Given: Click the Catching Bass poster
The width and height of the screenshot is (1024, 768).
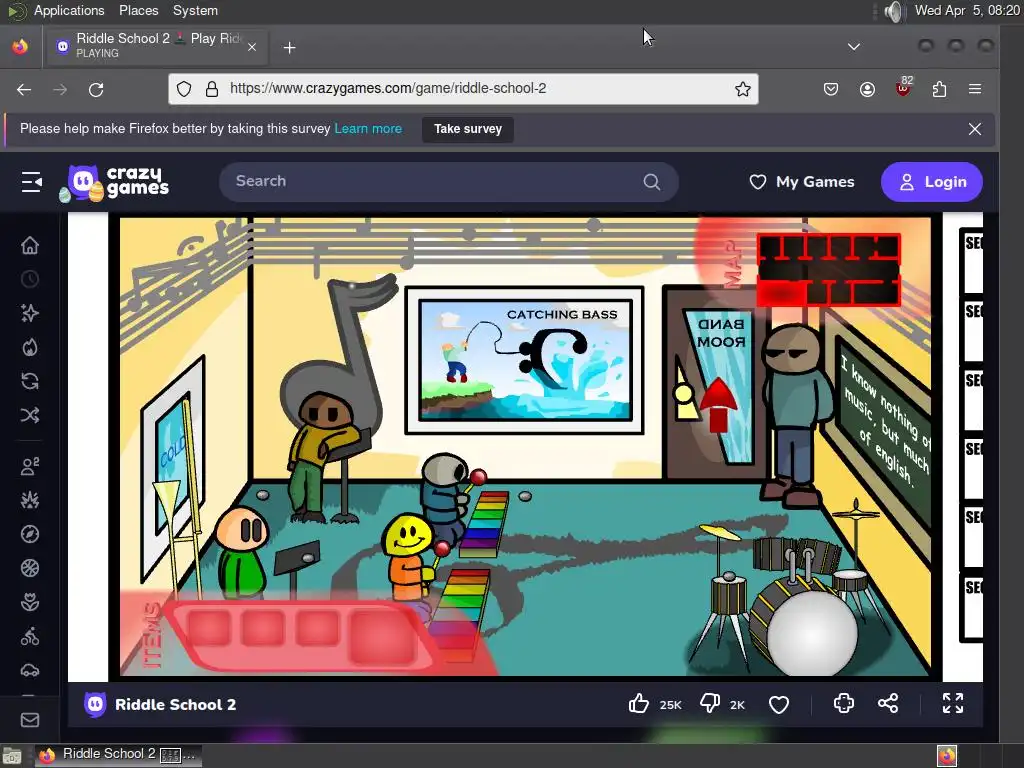Looking at the screenshot, I should coord(524,360).
